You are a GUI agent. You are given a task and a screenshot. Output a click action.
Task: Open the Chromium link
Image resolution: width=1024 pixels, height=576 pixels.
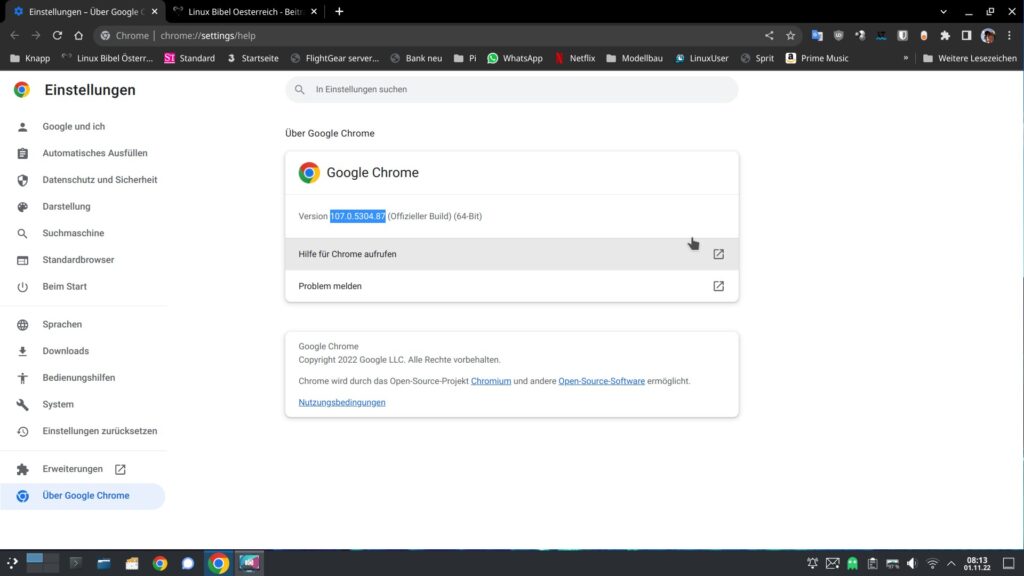point(491,381)
